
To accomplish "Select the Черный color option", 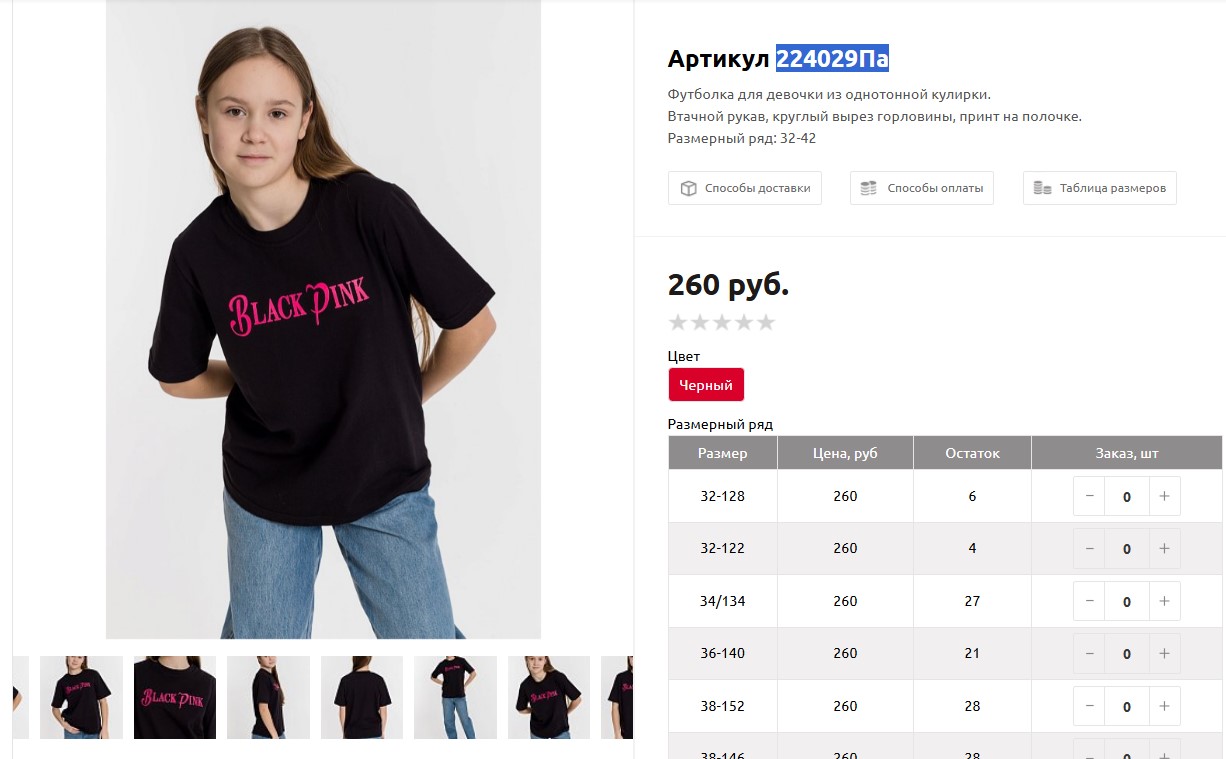I will click(706, 385).
